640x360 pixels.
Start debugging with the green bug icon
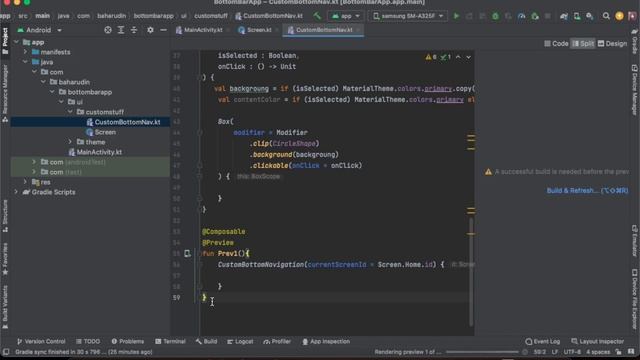[495, 16]
